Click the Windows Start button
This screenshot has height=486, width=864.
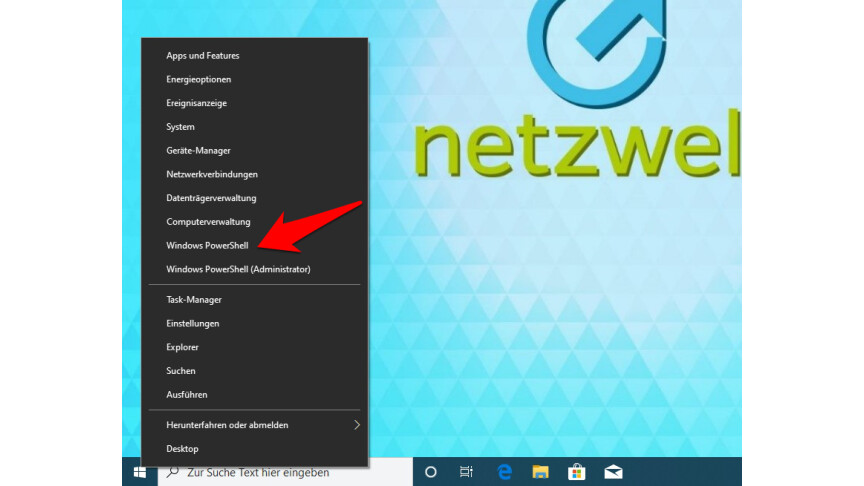point(139,472)
